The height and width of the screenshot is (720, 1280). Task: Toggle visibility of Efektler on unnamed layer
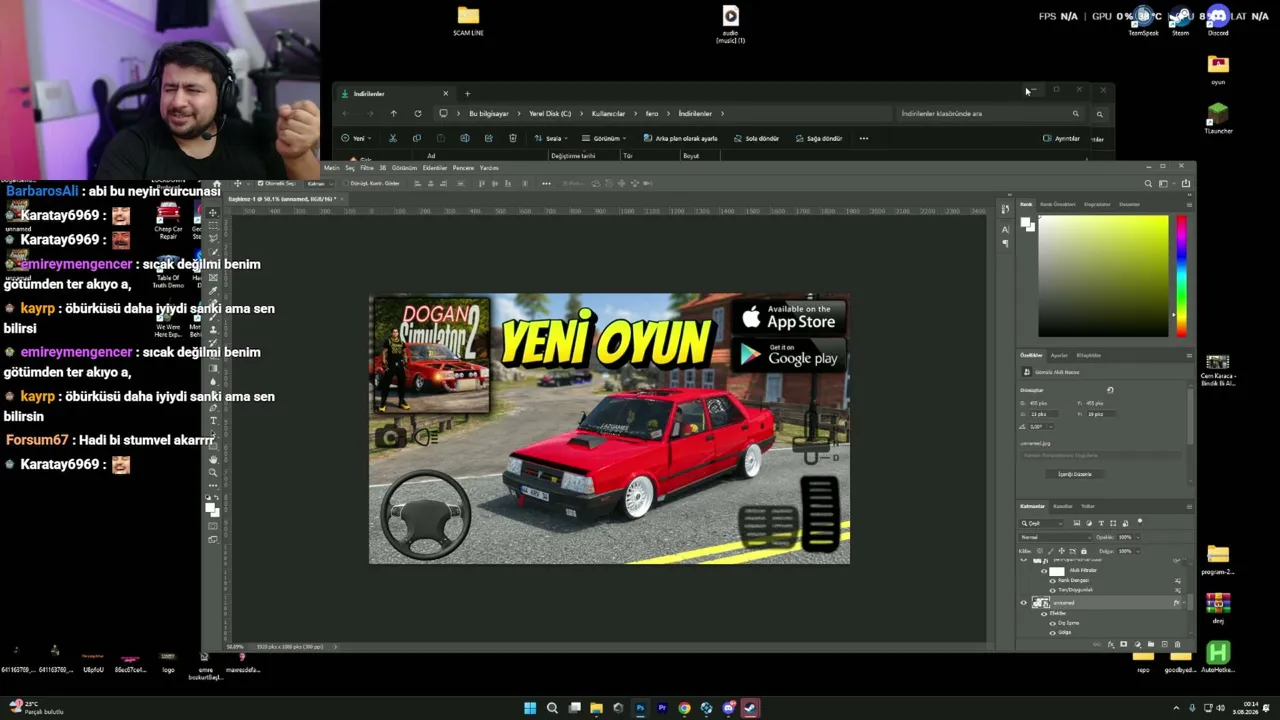pos(1045,613)
